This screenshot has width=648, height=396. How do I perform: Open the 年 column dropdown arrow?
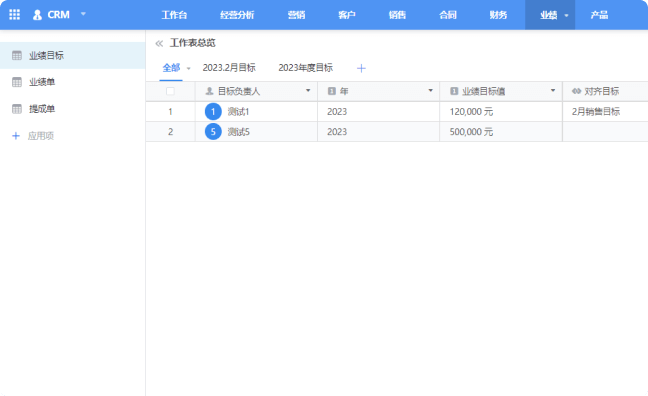click(x=430, y=91)
